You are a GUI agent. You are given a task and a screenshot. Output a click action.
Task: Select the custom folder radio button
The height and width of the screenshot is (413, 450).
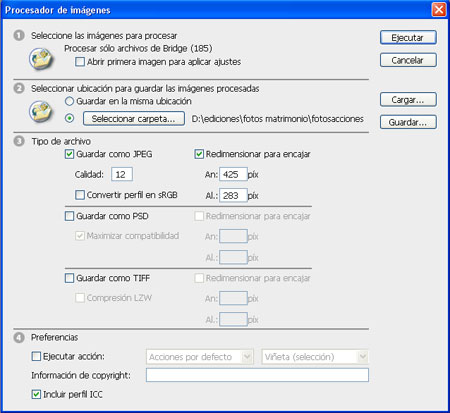click(69, 118)
